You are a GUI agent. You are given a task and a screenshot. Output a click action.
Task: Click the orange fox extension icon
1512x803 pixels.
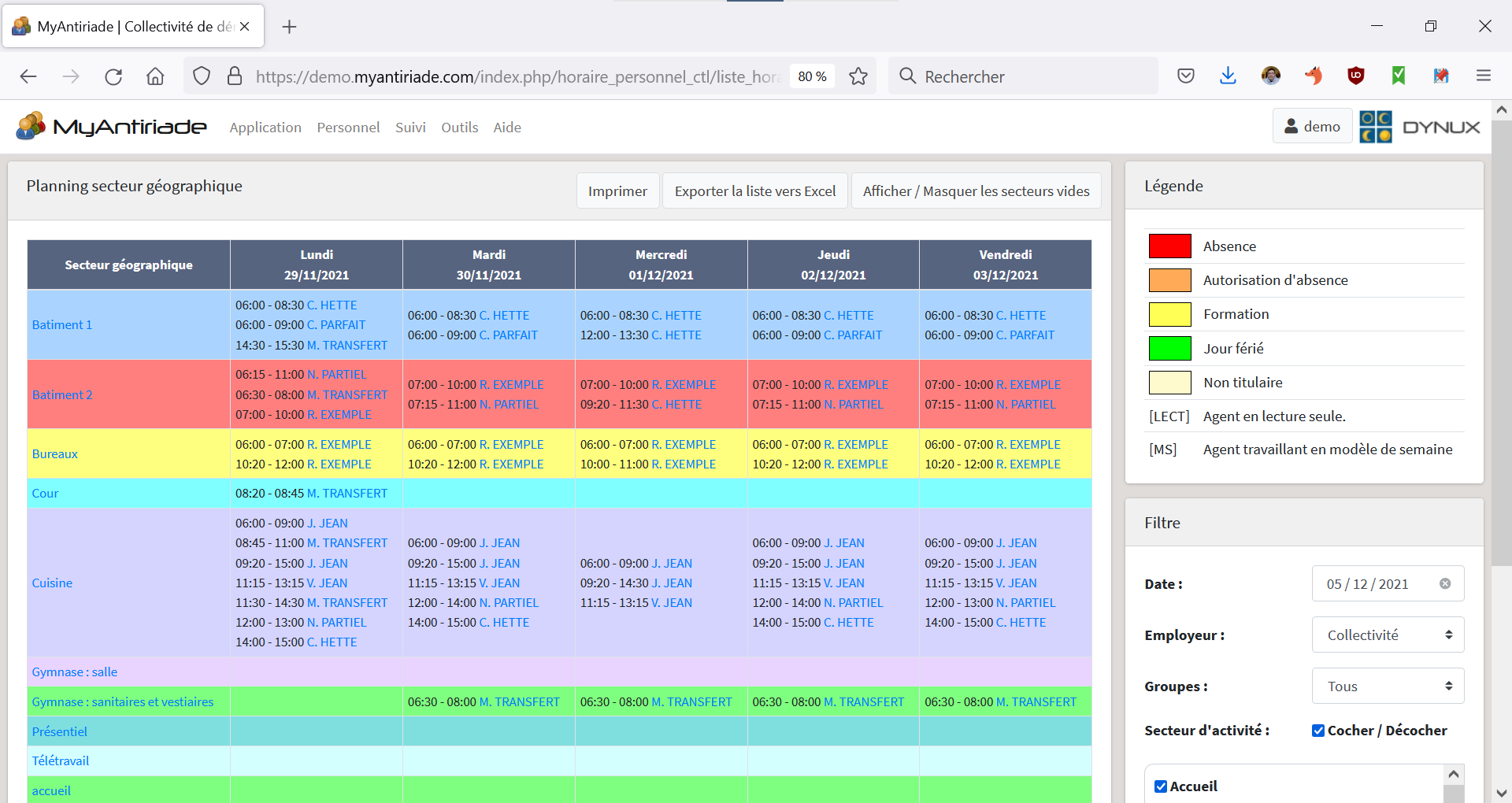pos(1314,76)
